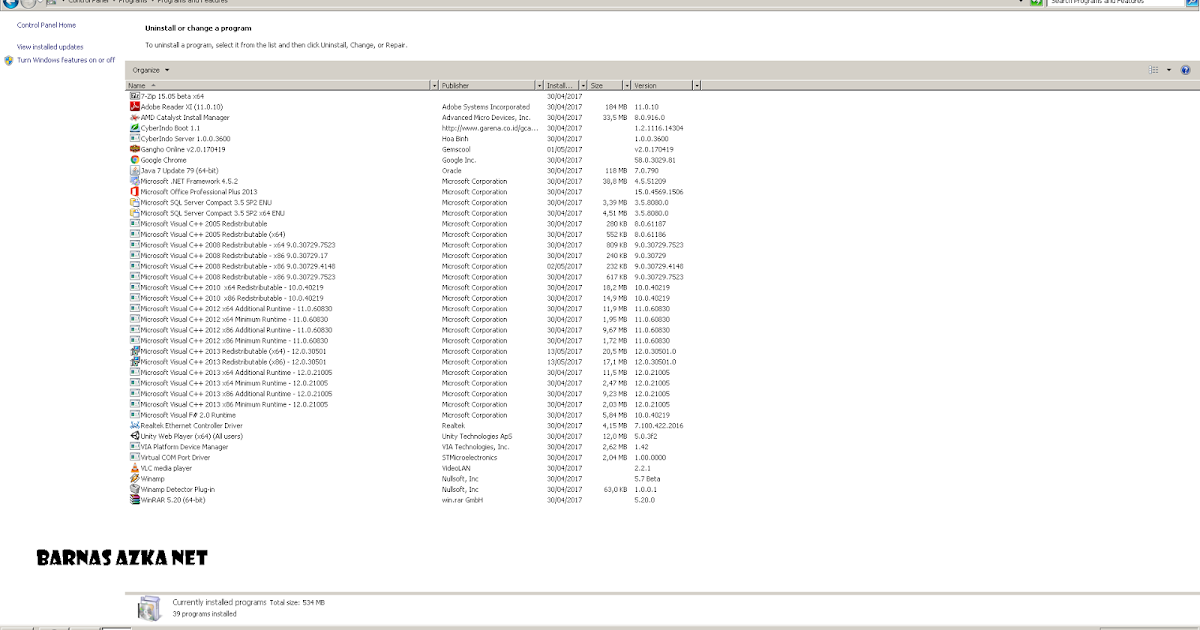Click the size value 184 MB

[616, 106]
